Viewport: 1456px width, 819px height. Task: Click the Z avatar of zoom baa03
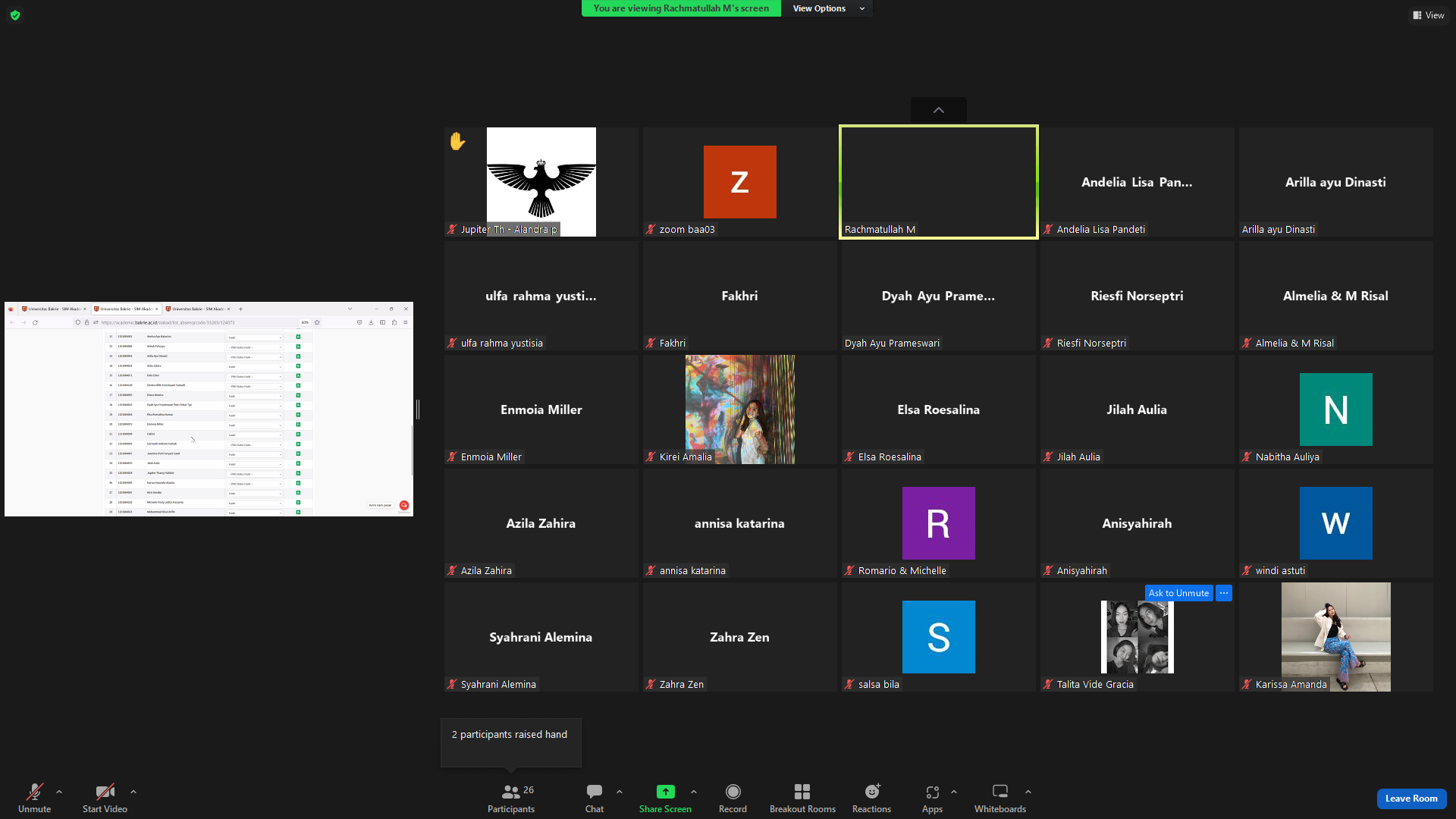[x=740, y=182]
